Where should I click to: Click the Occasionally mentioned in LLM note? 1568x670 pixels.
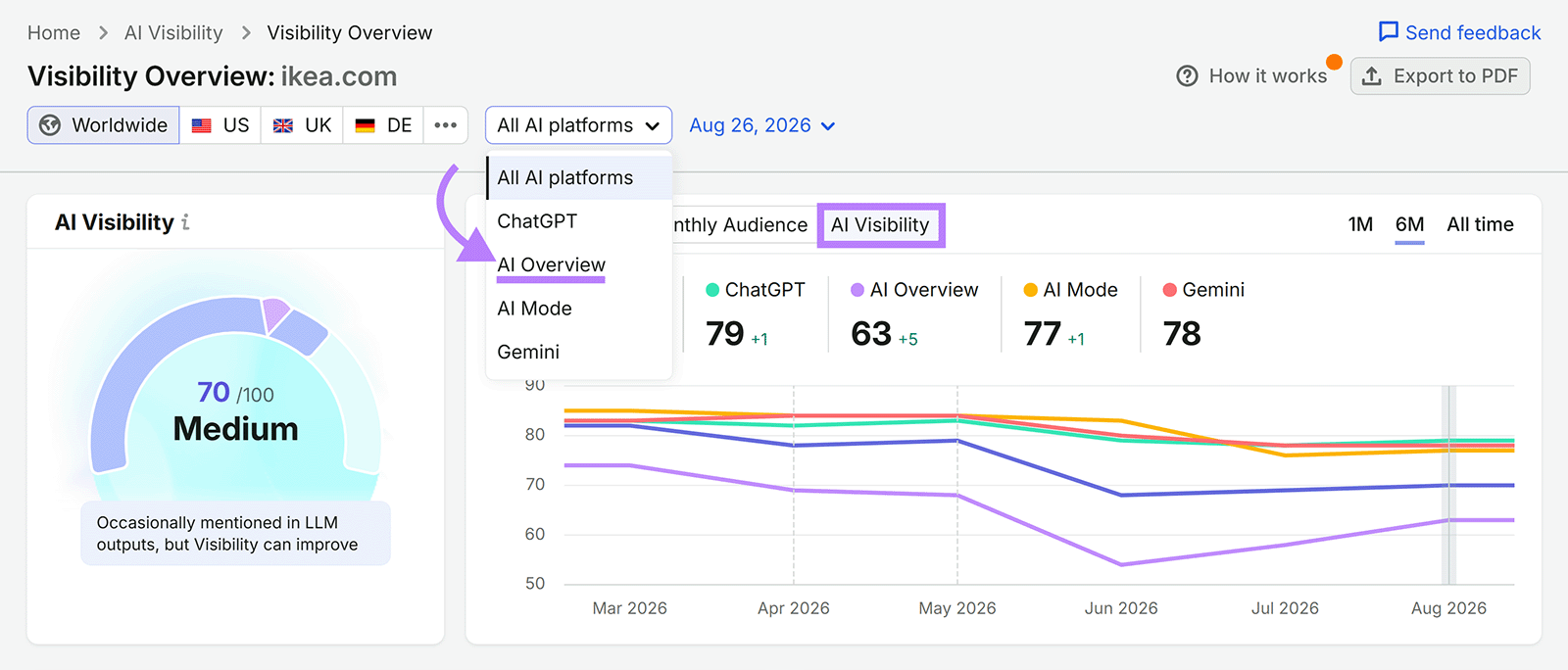(235, 534)
